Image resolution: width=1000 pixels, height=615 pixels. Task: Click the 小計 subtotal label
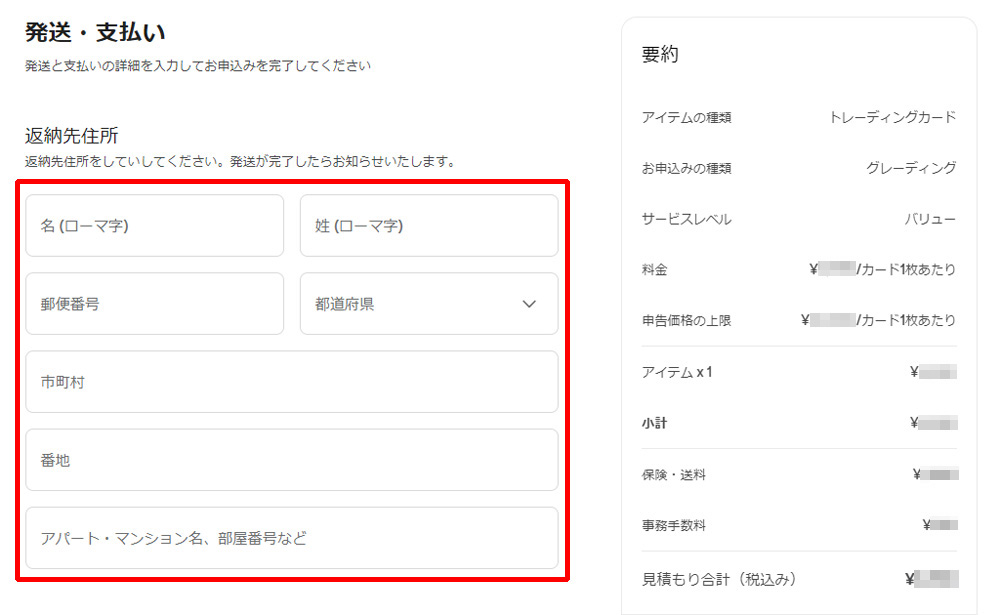pyautogui.click(x=654, y=423)
